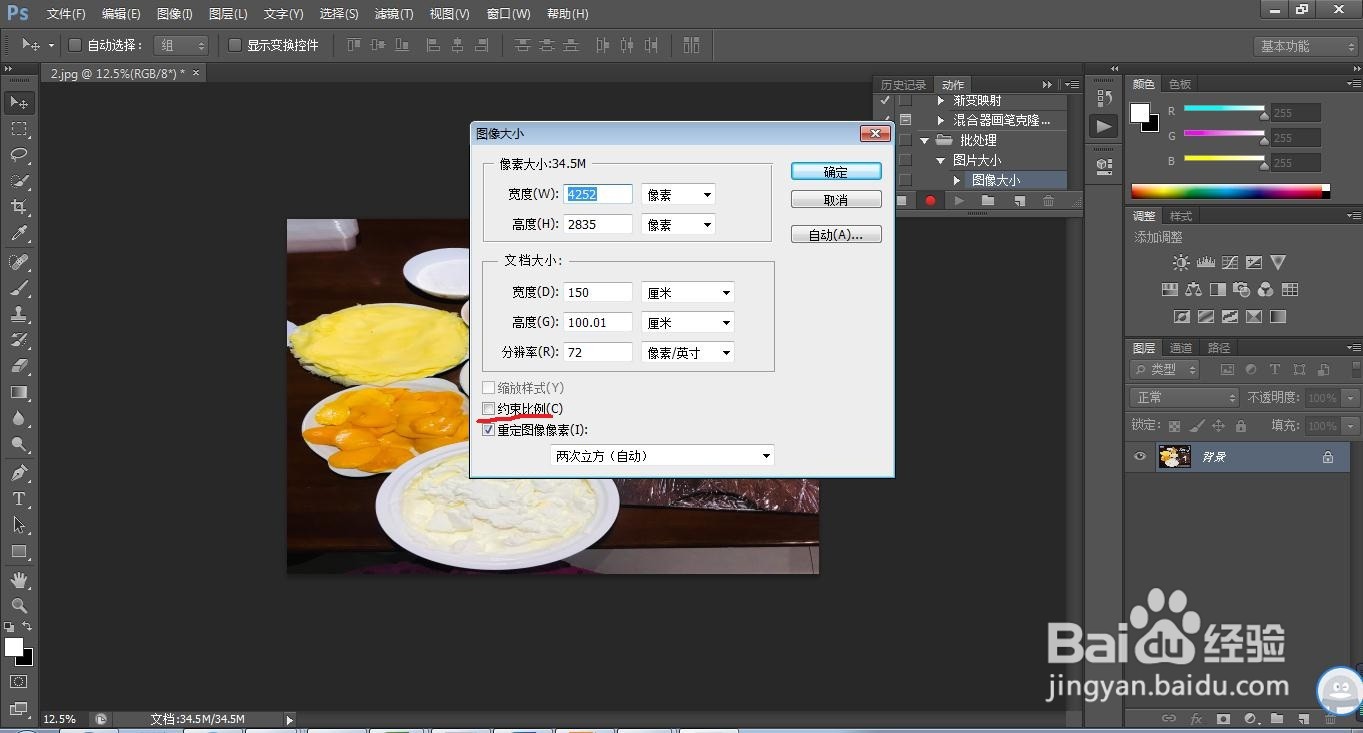Image resolution: width=1363 pixels, height=733 pixels.
Task: Click the foreground color swatch
Action: pyautogui.click(x=12, y=649)
